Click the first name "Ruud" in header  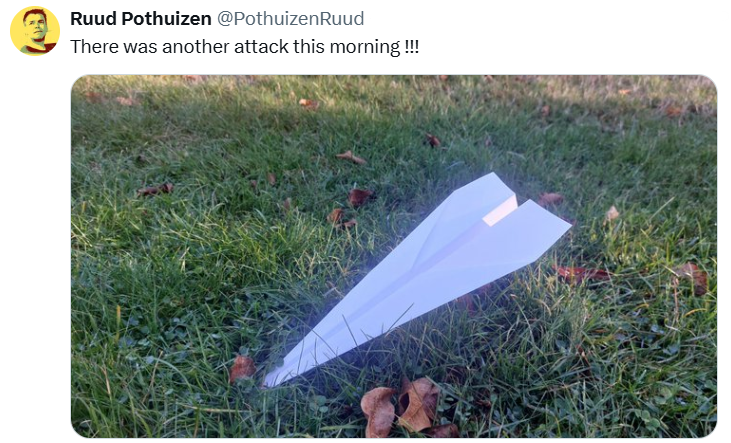click(x=93, y=19)
